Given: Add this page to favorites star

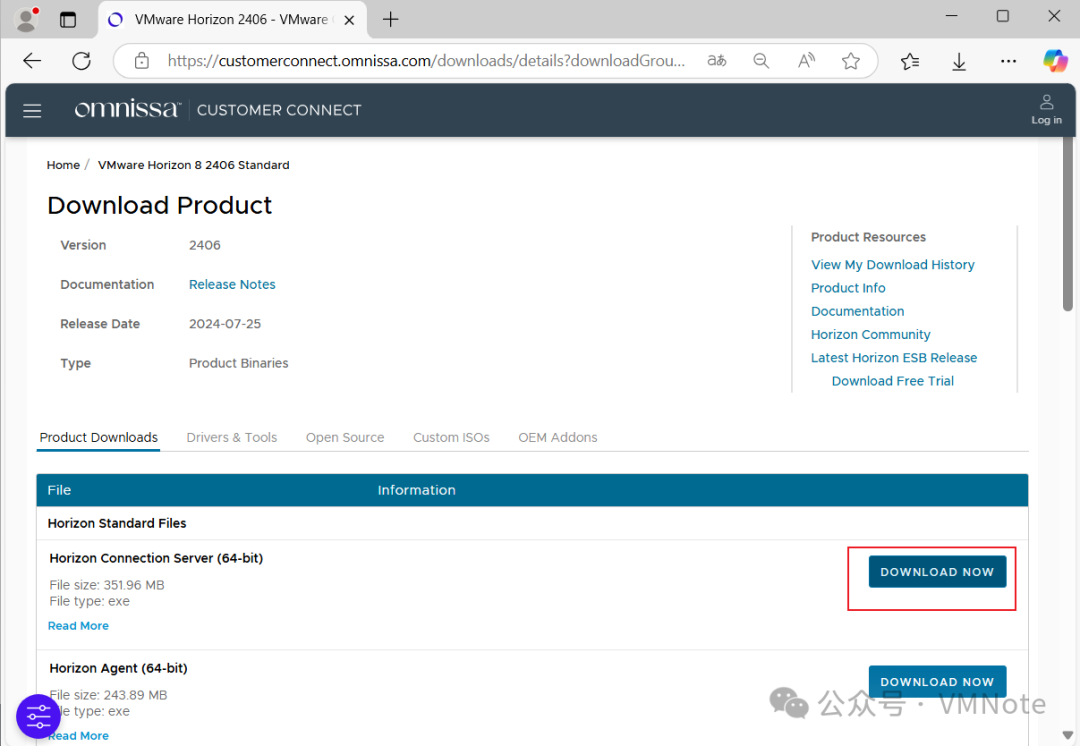Looking at the screenshot, I should point(851,61).
